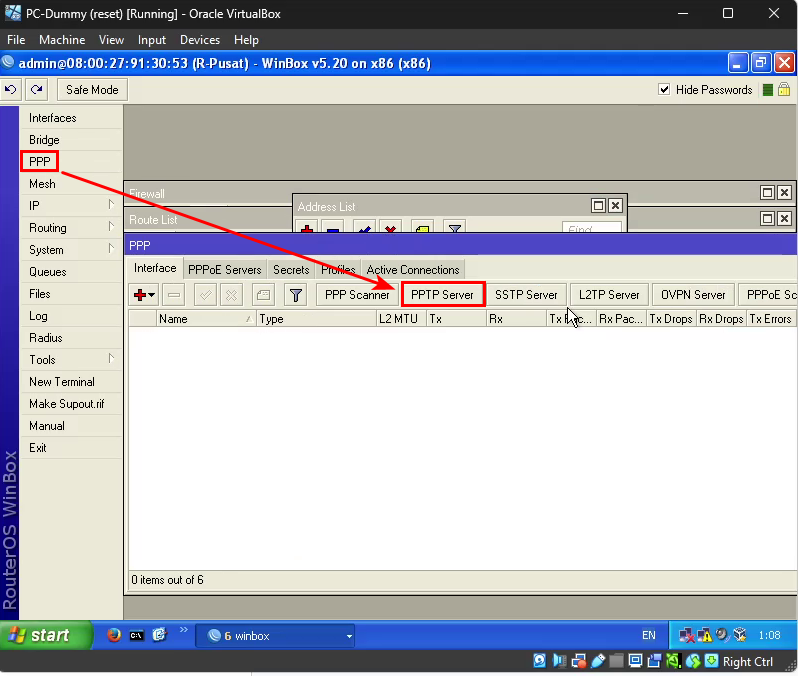Click the shared folders icon in VirtualBox status bar

click(x=616, y=661)
